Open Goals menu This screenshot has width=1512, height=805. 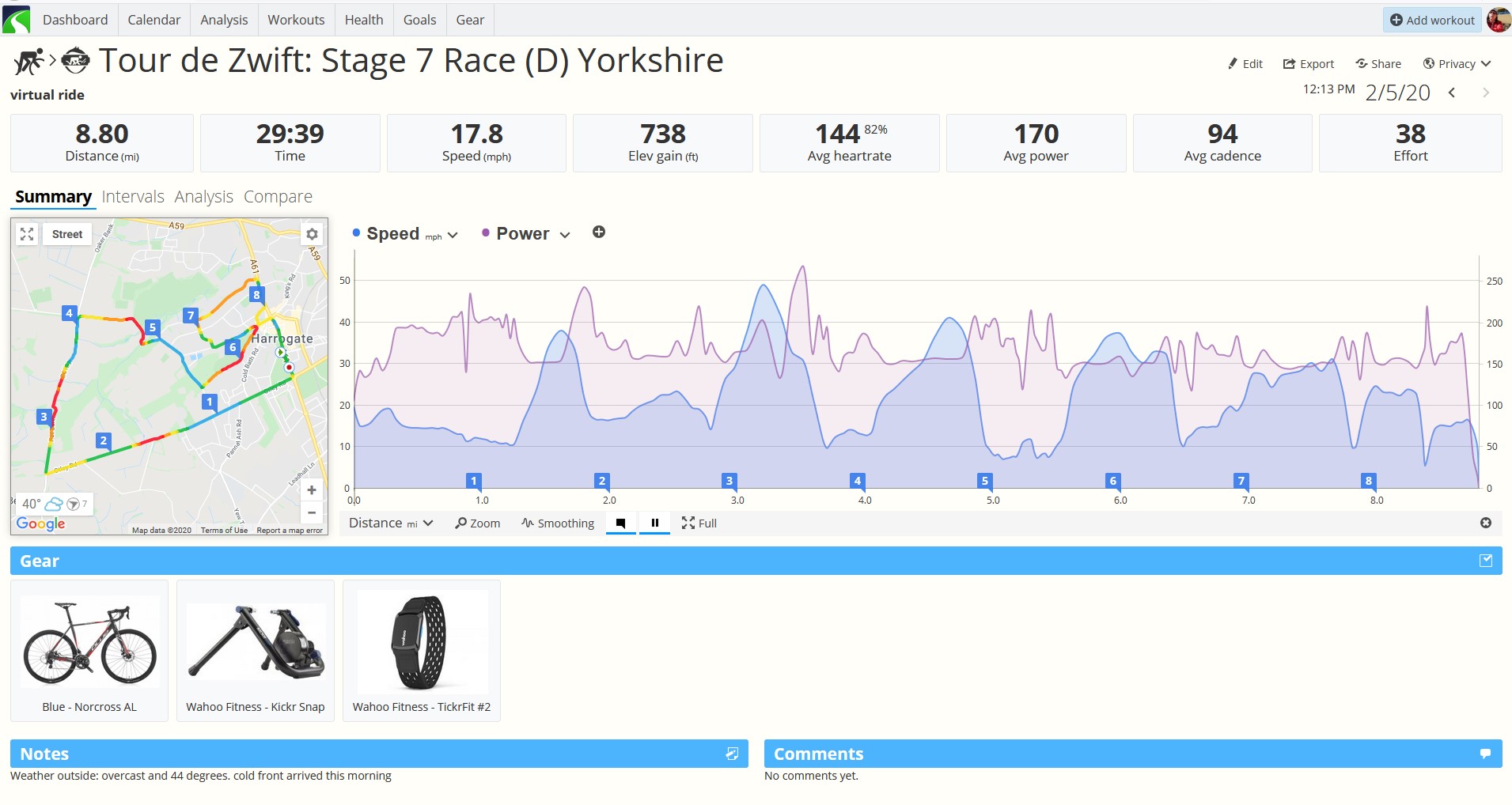click(419, 20)
